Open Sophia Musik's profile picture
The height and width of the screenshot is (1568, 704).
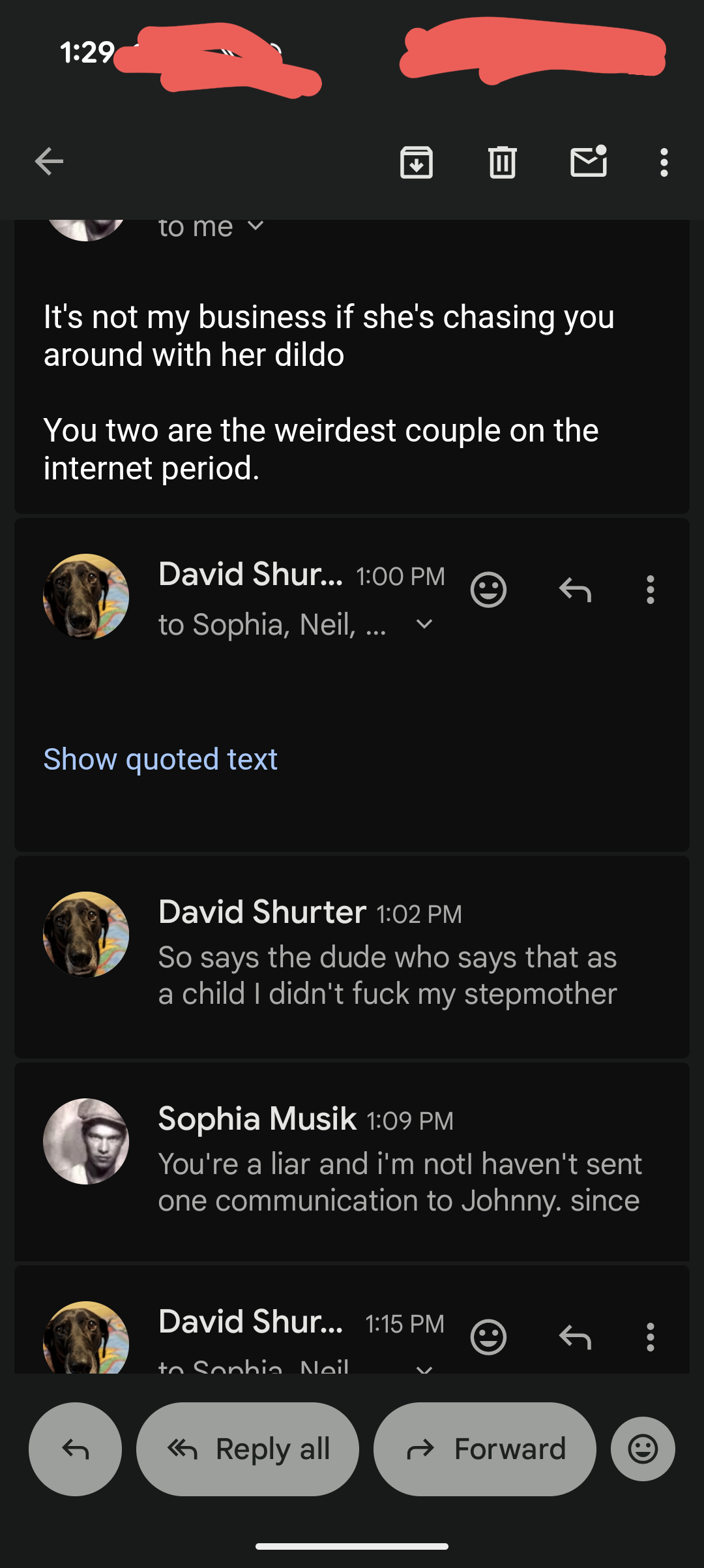point(86,1141)
